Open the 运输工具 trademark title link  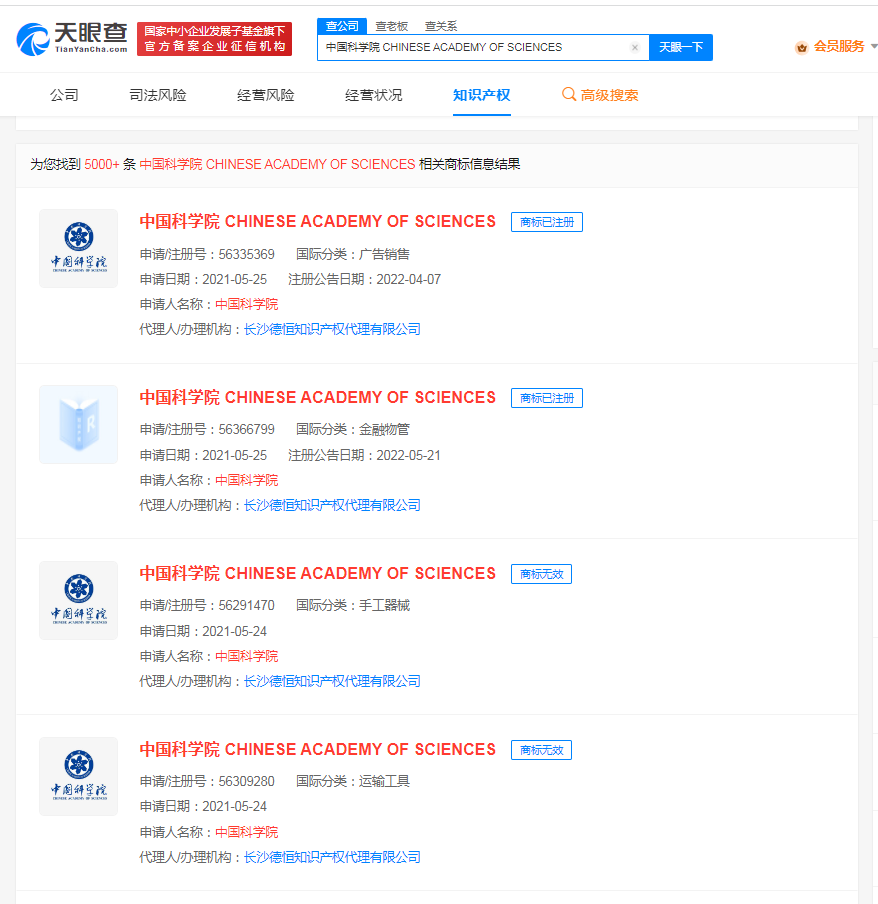318,749
